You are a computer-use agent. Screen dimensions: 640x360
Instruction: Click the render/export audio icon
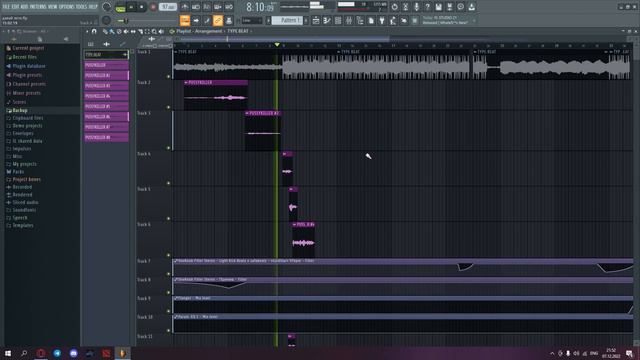(x=449, y=7)
